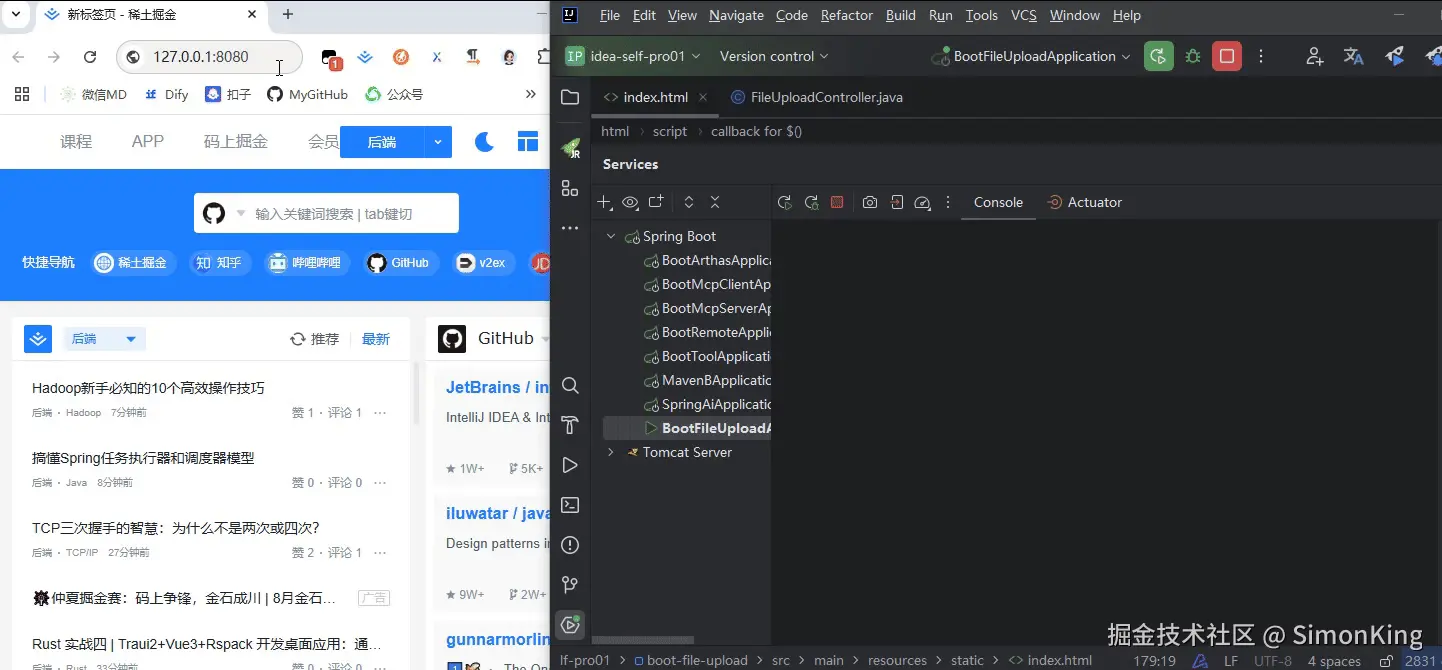Open Search tool in IDE left stripe
1442x670 pixels.
click(x=570, y=385)
